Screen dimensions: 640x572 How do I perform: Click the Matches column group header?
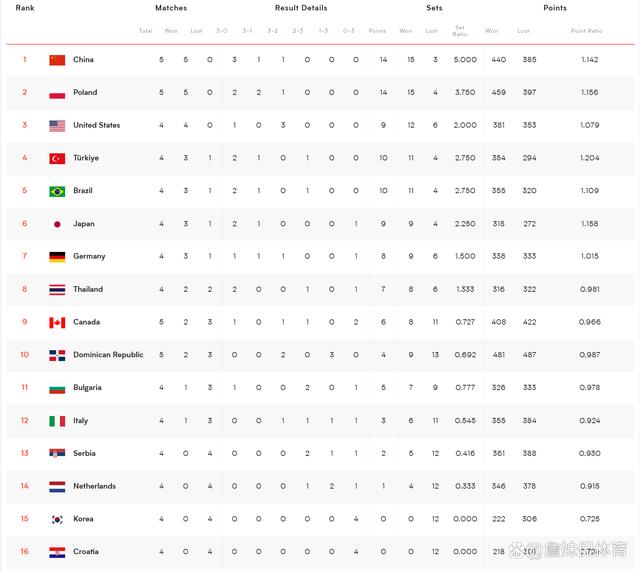click(x=171, y=8)
